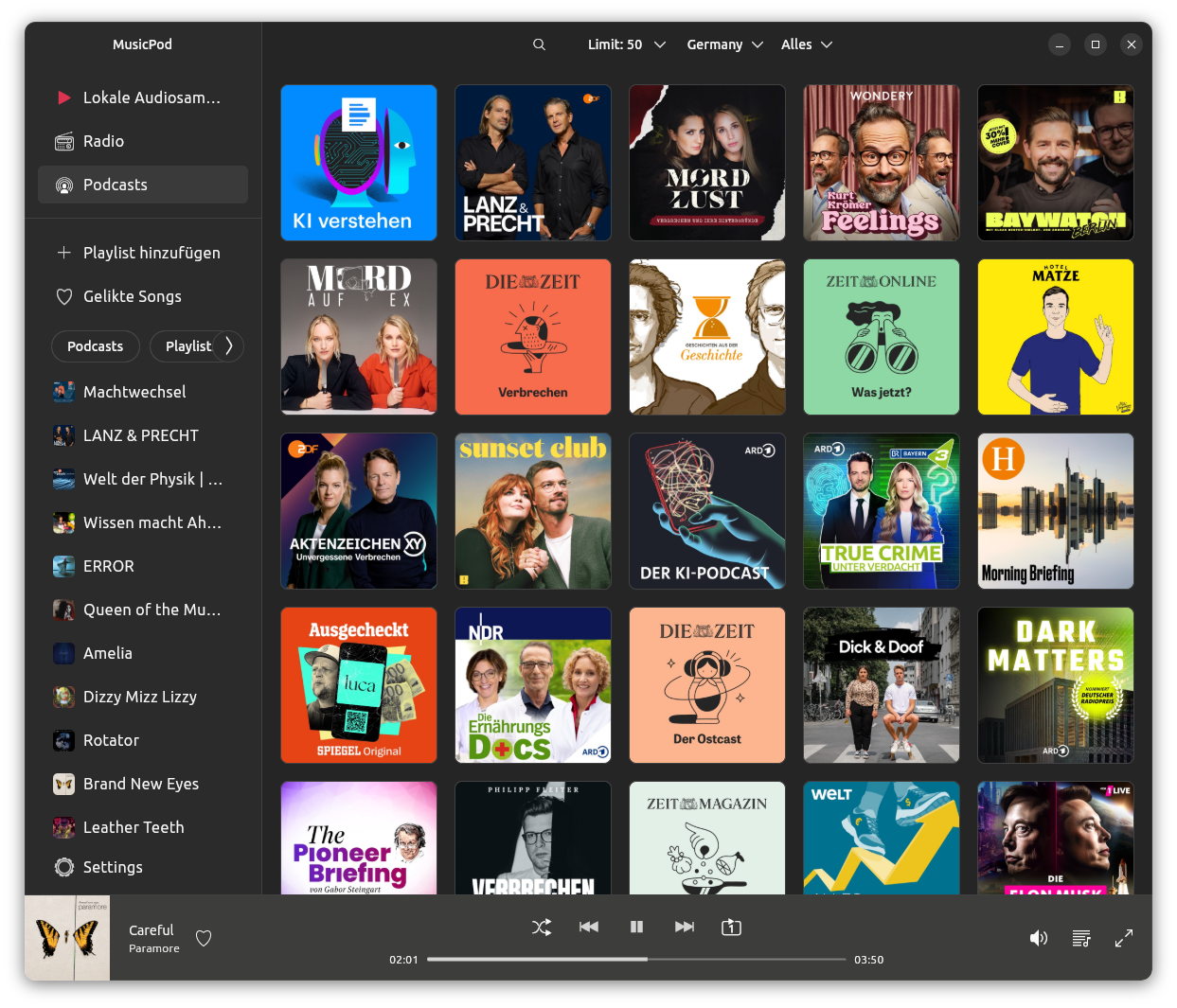Viewport: 1177px width, 1008px height.
Task: Open Dark Matters podcast tile
Action: pyautogui.click(x=1056, y=685)
